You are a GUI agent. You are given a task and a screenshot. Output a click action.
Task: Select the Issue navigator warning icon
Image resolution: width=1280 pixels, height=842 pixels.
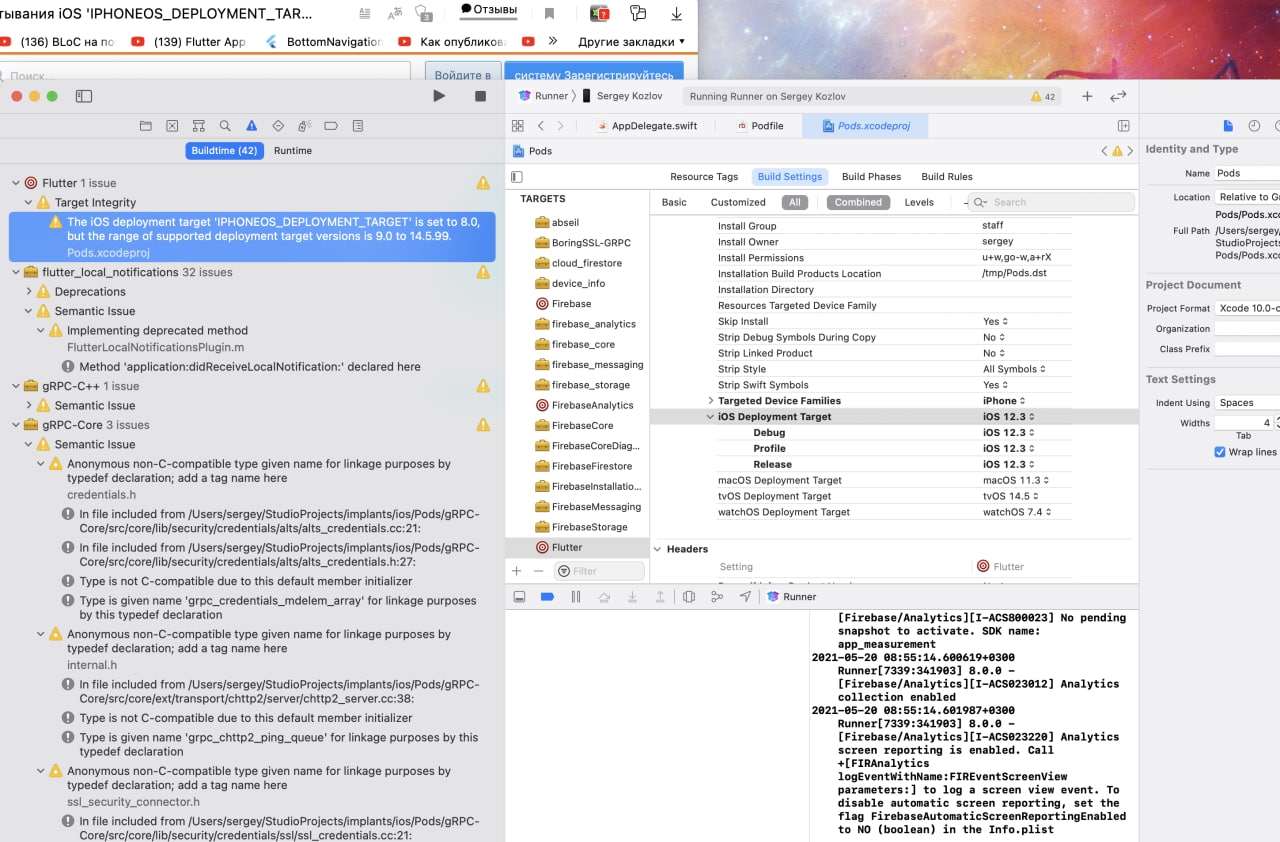coord(251,126)
